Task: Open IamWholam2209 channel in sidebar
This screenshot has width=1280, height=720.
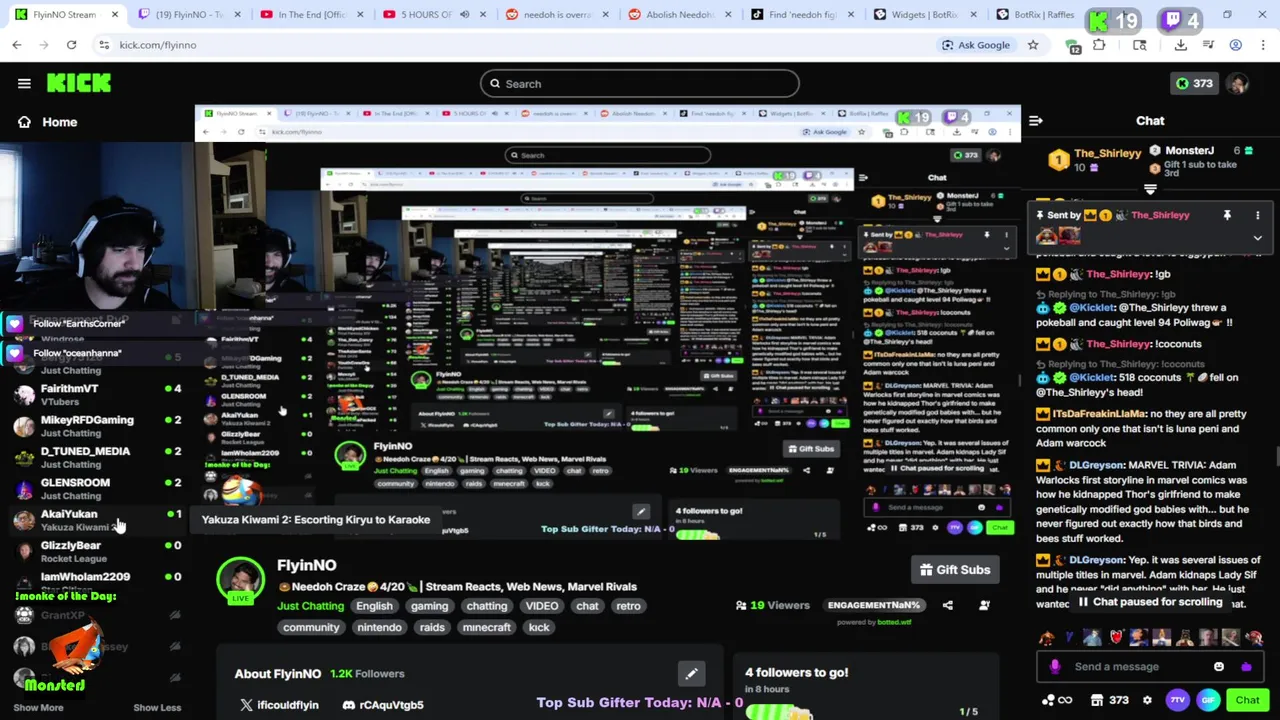Action: (97, 582)
